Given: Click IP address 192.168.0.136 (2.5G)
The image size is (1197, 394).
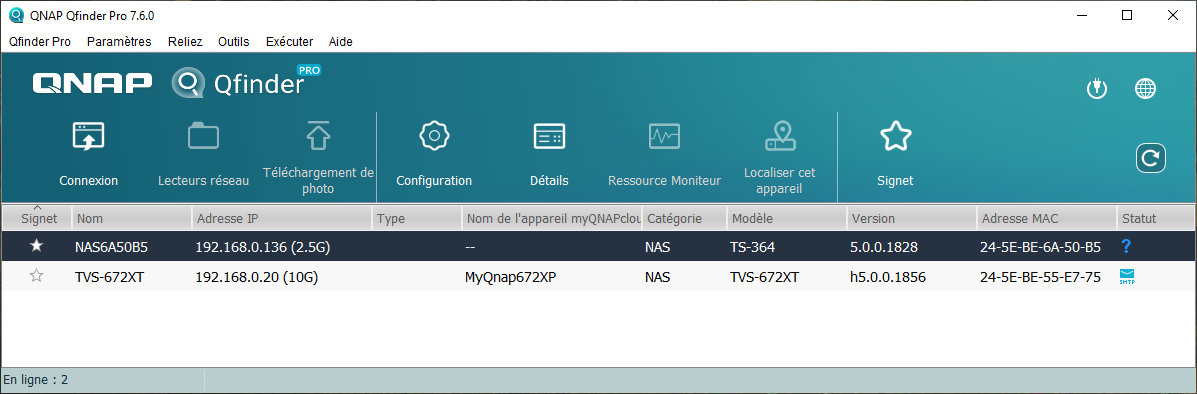Looking at the screenshot, I should tap(263, 247).
